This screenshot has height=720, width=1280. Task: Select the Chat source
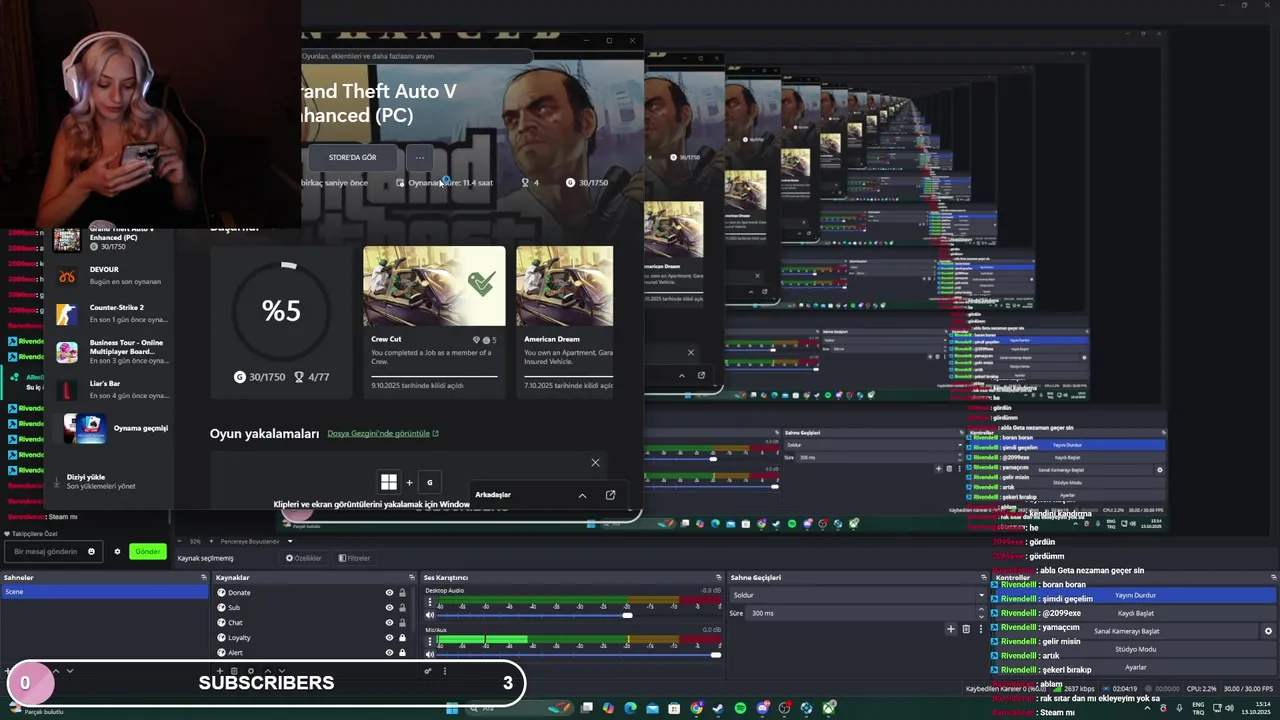click(235, 623)
